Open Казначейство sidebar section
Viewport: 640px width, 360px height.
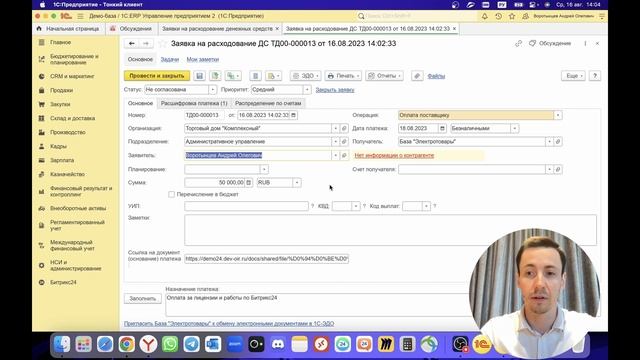(67, 174)
